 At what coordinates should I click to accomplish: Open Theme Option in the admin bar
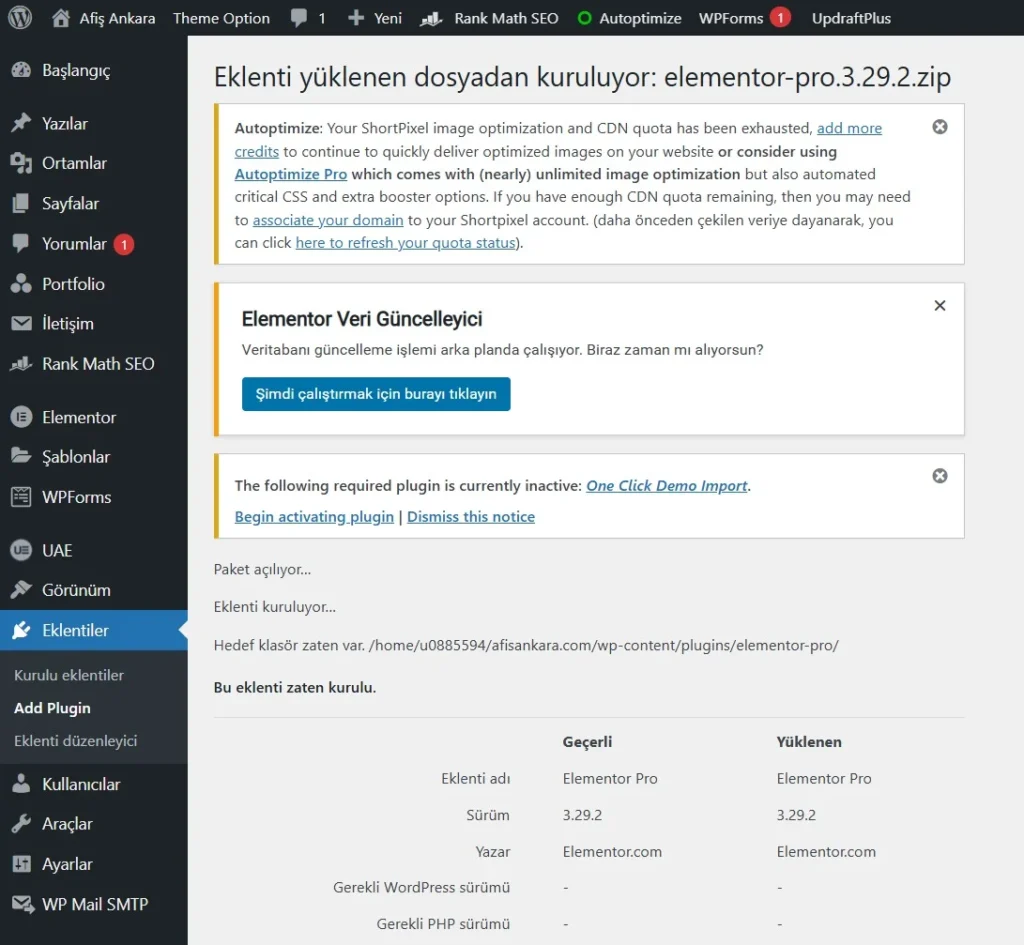(x=221, y=18)
